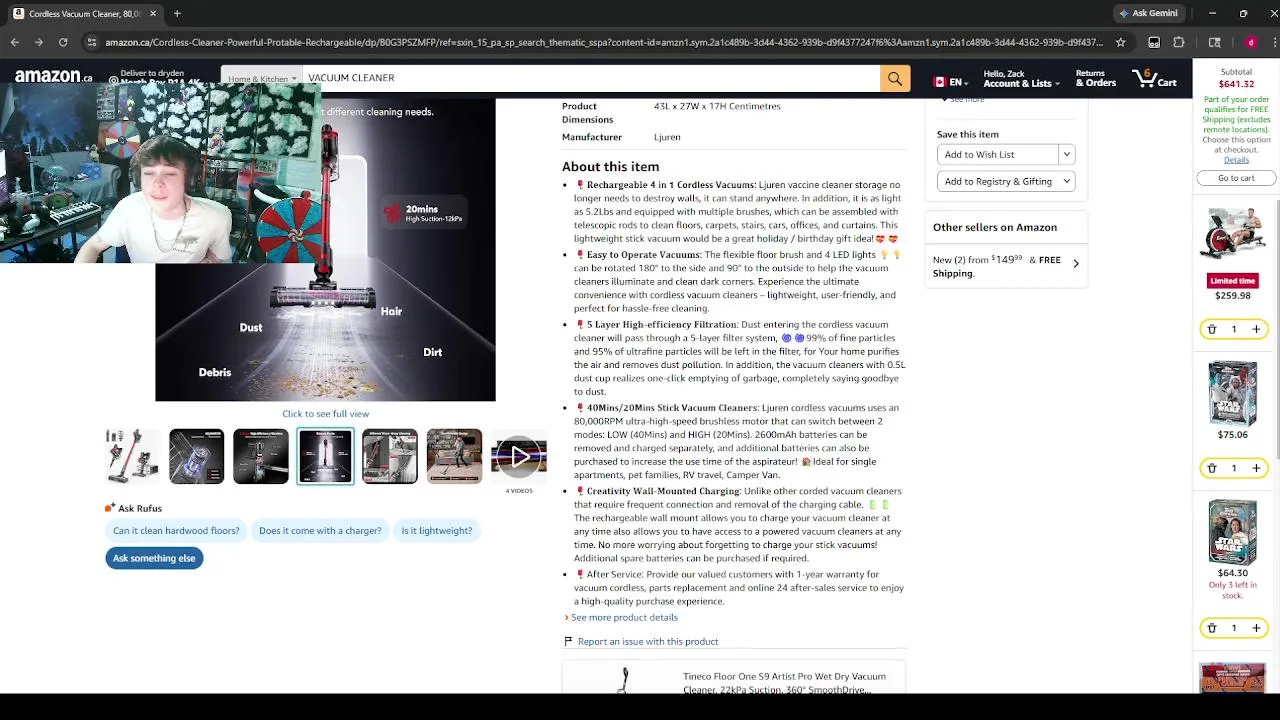Click the Amazon.ca logo
The image size is (1280, 720).
click(x=54, y=77)
